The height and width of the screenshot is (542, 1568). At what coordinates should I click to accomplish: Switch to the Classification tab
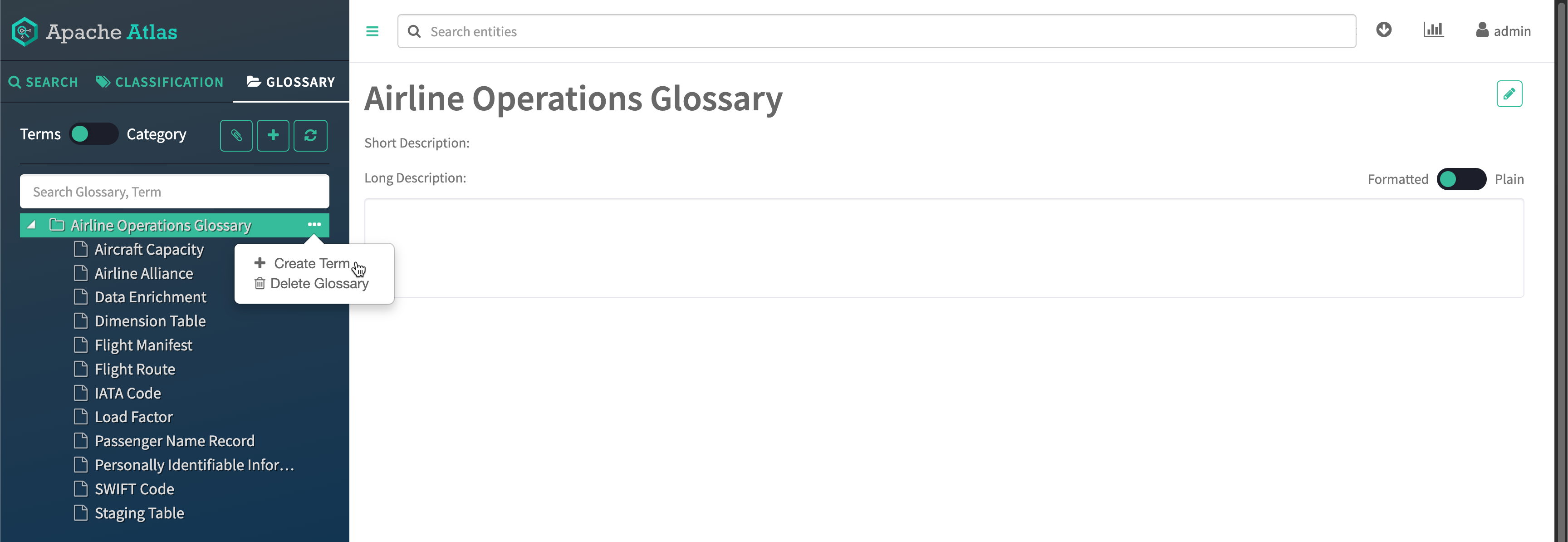(160, 82)
